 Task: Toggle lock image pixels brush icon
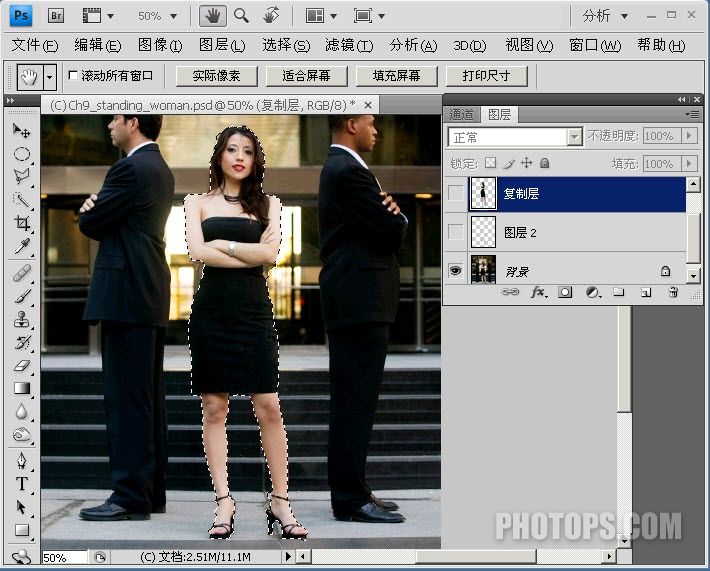coord(509,163)
